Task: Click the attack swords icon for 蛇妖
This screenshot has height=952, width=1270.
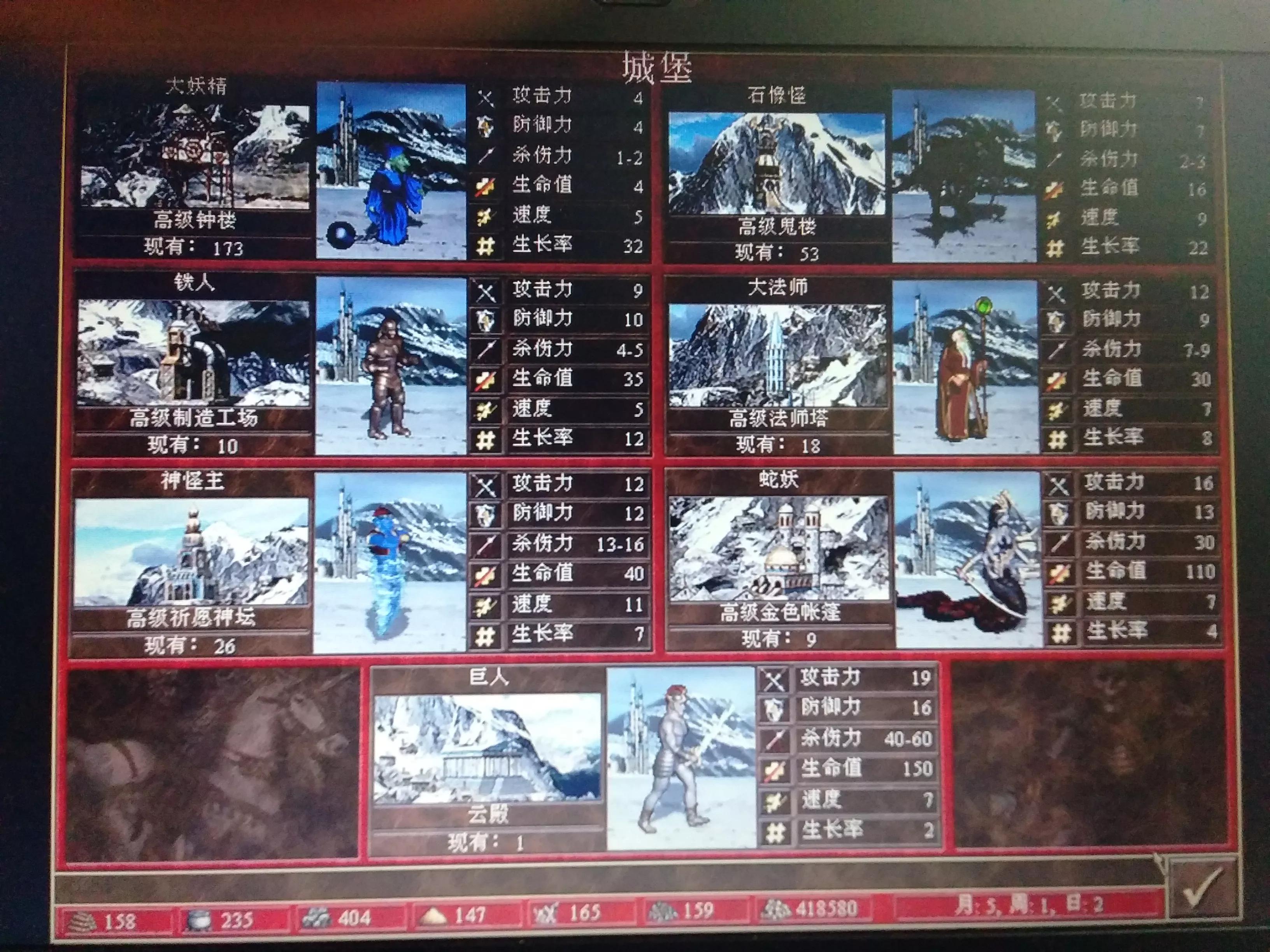Action: tap(1059, 485)
